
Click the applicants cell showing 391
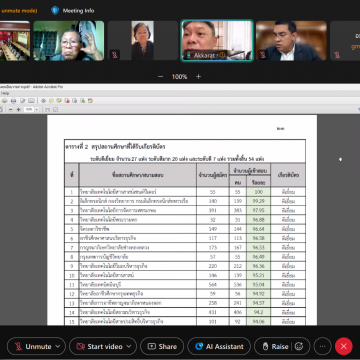click(x=213, y=210)
